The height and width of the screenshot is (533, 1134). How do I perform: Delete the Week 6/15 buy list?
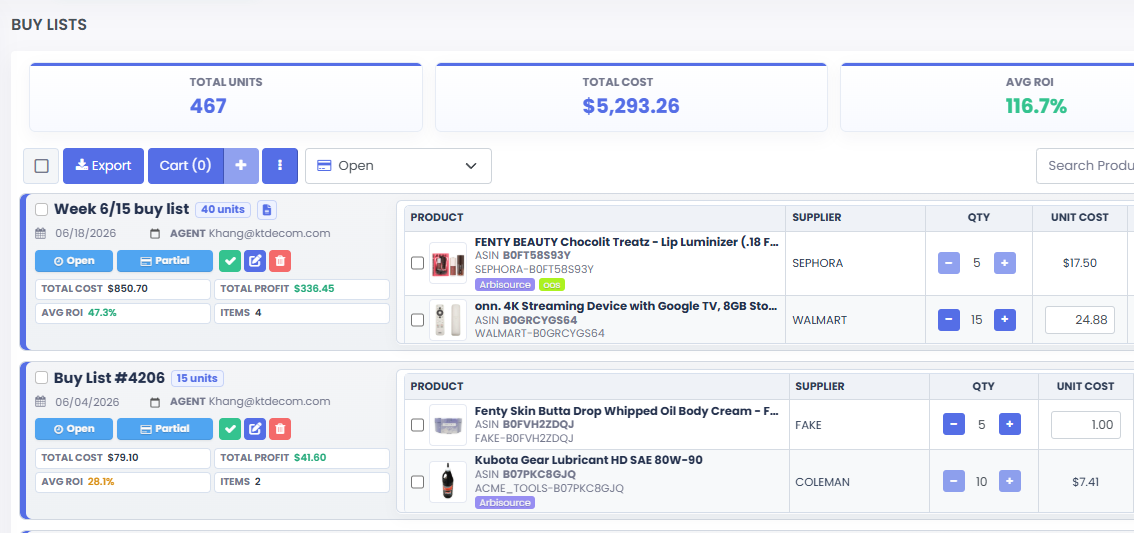point(280,261)
